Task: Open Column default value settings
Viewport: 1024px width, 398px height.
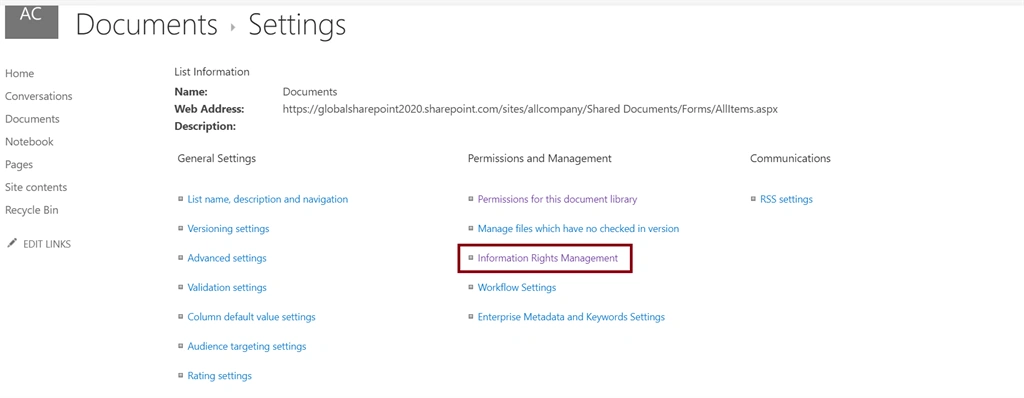Action: point(251,317)
